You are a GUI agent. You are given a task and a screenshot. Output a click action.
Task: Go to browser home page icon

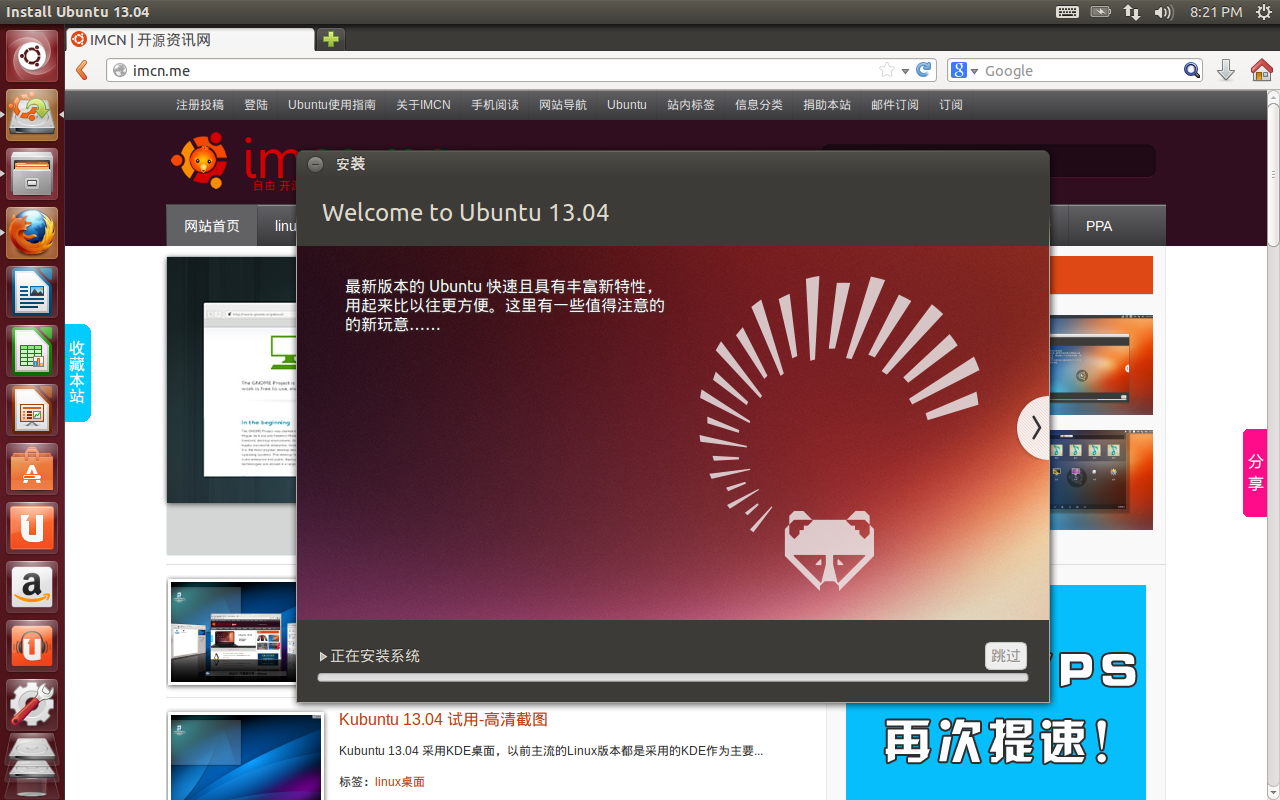pos(1262,70)
